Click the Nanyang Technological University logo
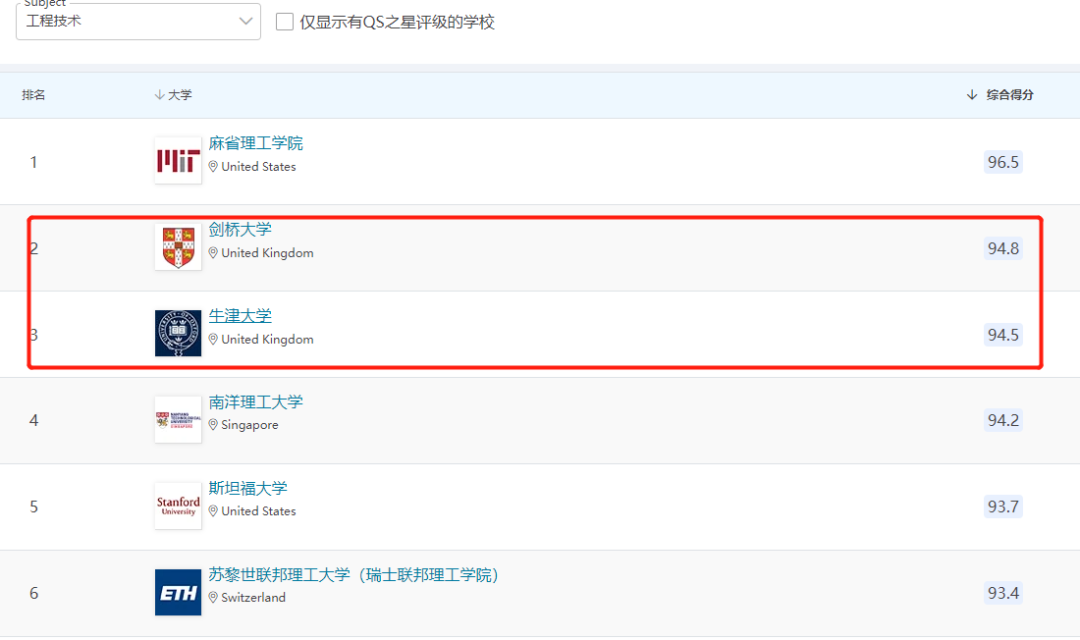This screenshot has width=1080, height=640. coord(178,420)
